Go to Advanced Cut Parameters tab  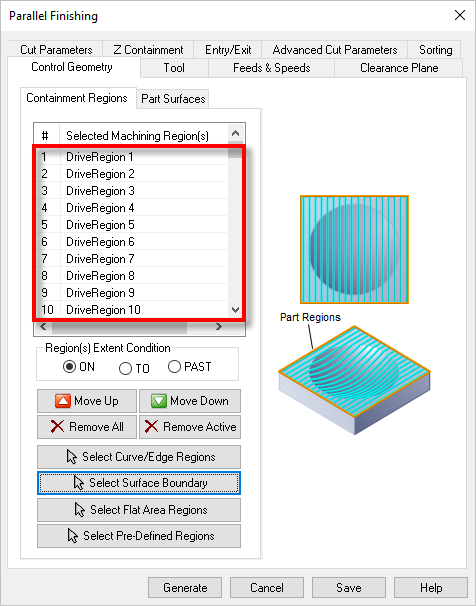[335, 50]
